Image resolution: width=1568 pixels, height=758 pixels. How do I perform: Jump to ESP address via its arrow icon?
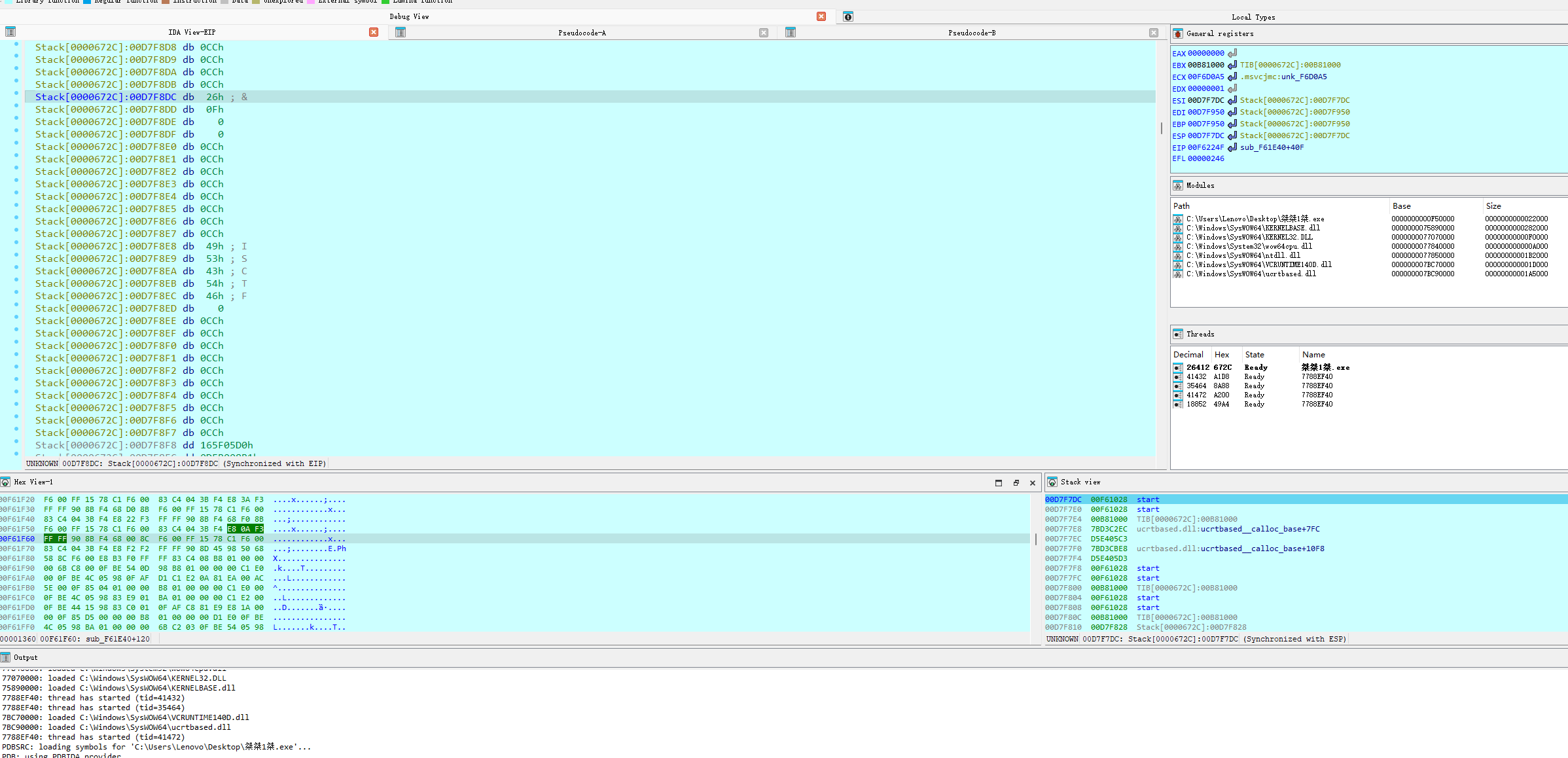[x=1232, y=135]
